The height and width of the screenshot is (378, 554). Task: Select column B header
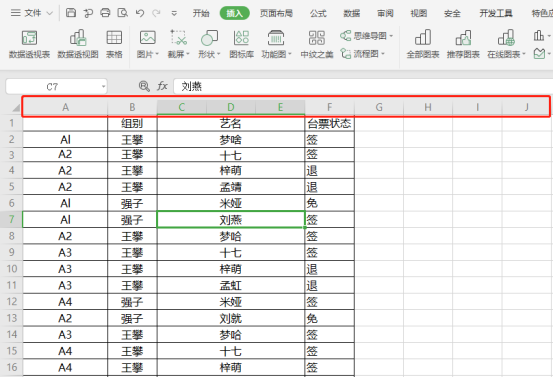point(132,107)
